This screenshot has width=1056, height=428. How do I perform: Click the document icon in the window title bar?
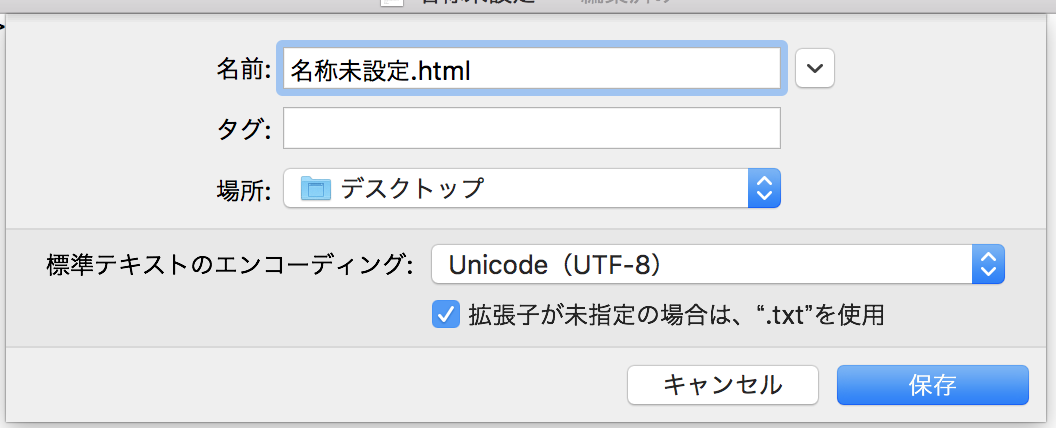tap(392, 3)
